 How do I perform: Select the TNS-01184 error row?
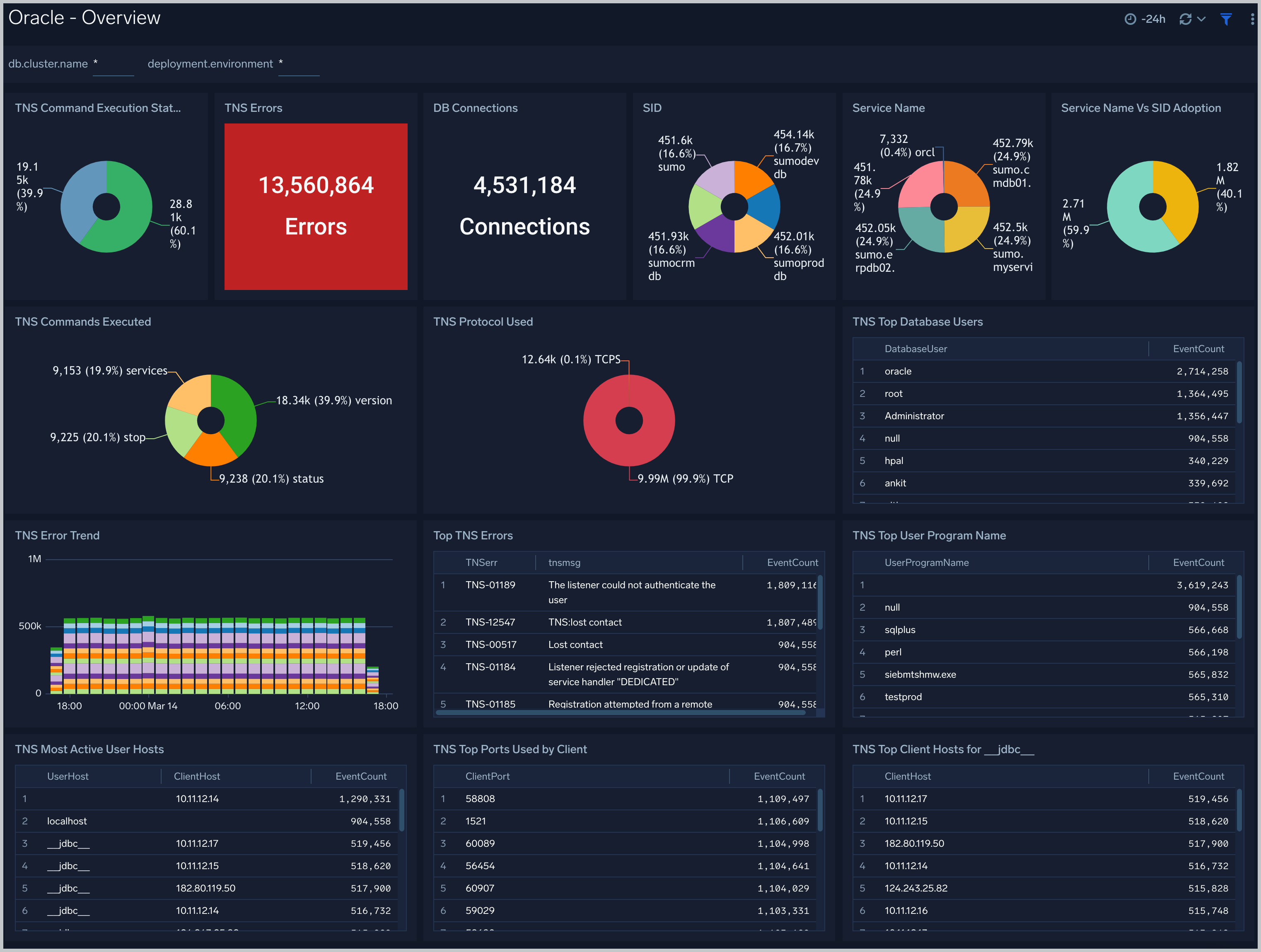pos(626,674)
